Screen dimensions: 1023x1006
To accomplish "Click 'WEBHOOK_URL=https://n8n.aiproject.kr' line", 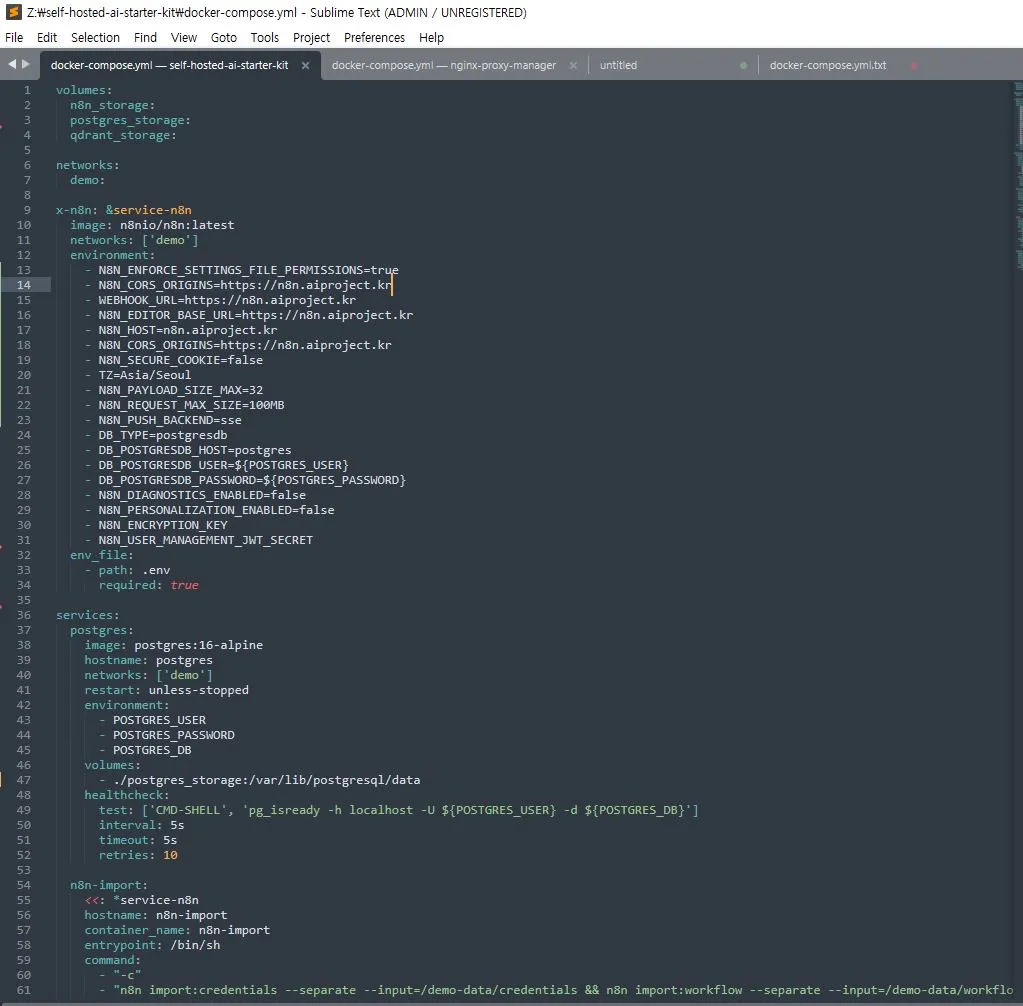I will click(x=227, y=300).
